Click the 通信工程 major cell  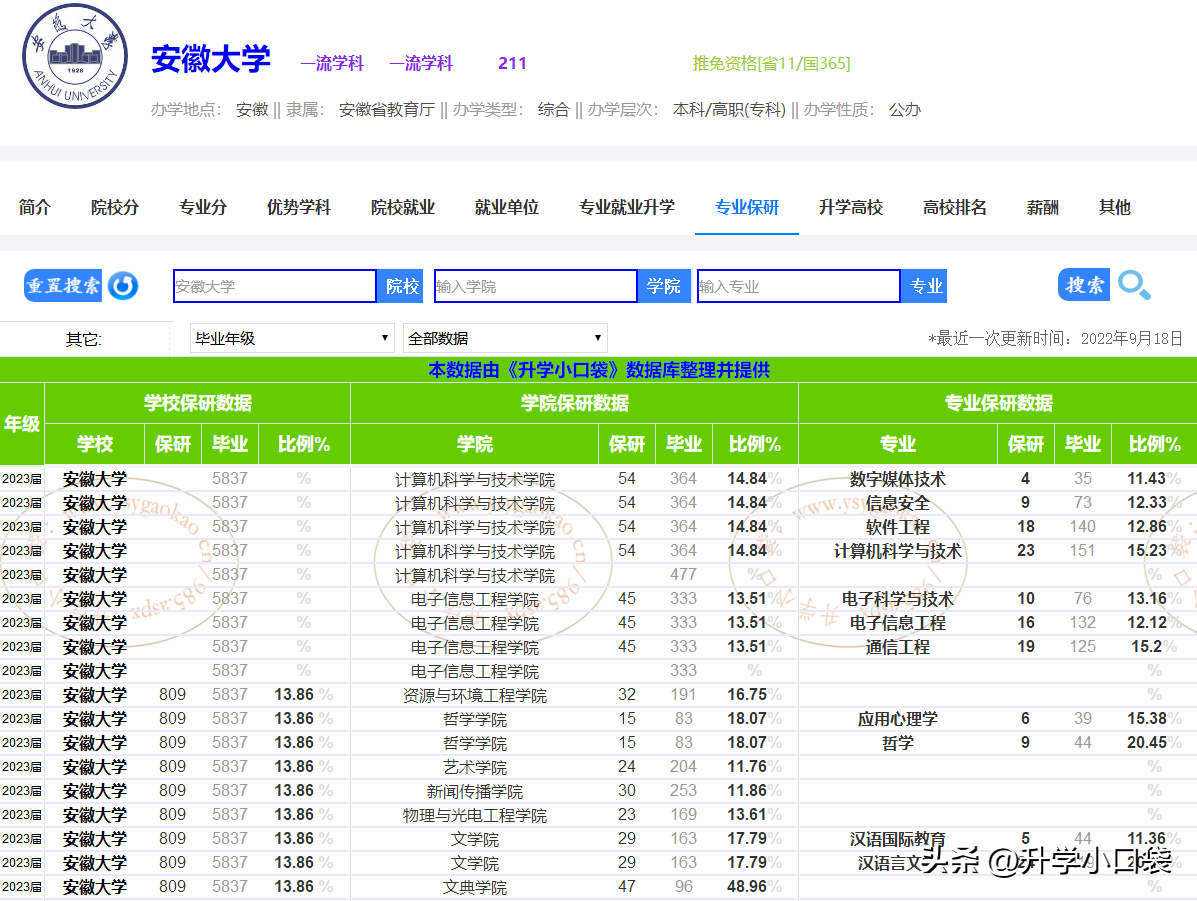pyautogui.click(x=897, y=647)
